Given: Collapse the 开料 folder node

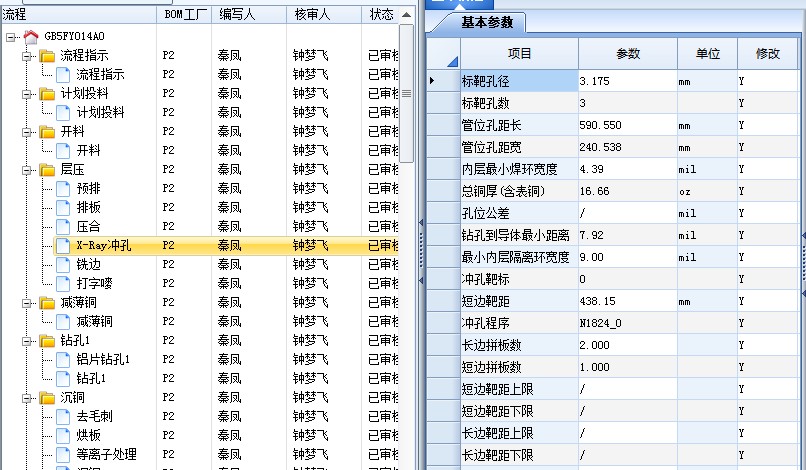Looking at the screenshot, I should 27,132.
